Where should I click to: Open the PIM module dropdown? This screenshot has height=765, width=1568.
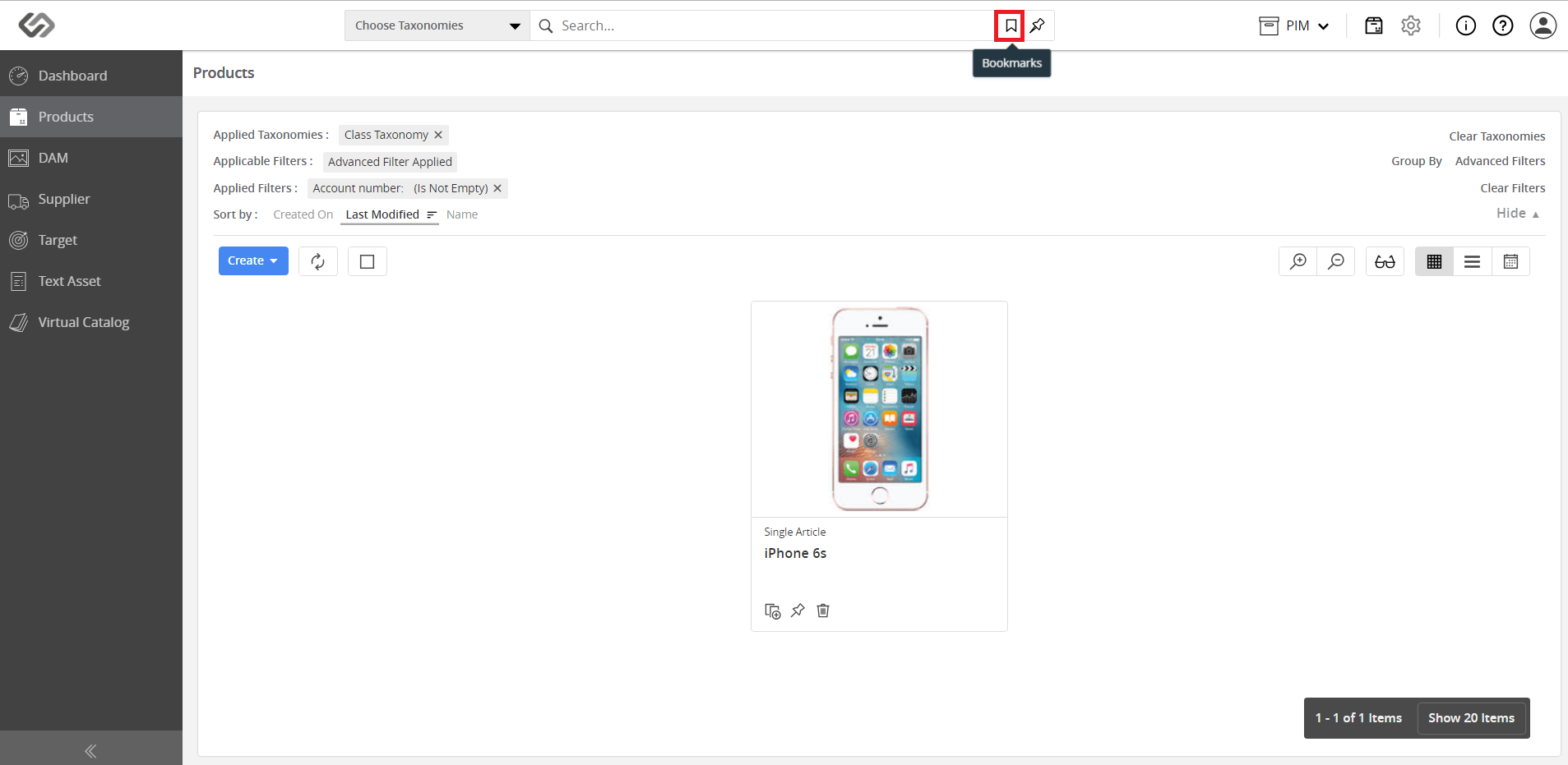(x=1294, y=25)
